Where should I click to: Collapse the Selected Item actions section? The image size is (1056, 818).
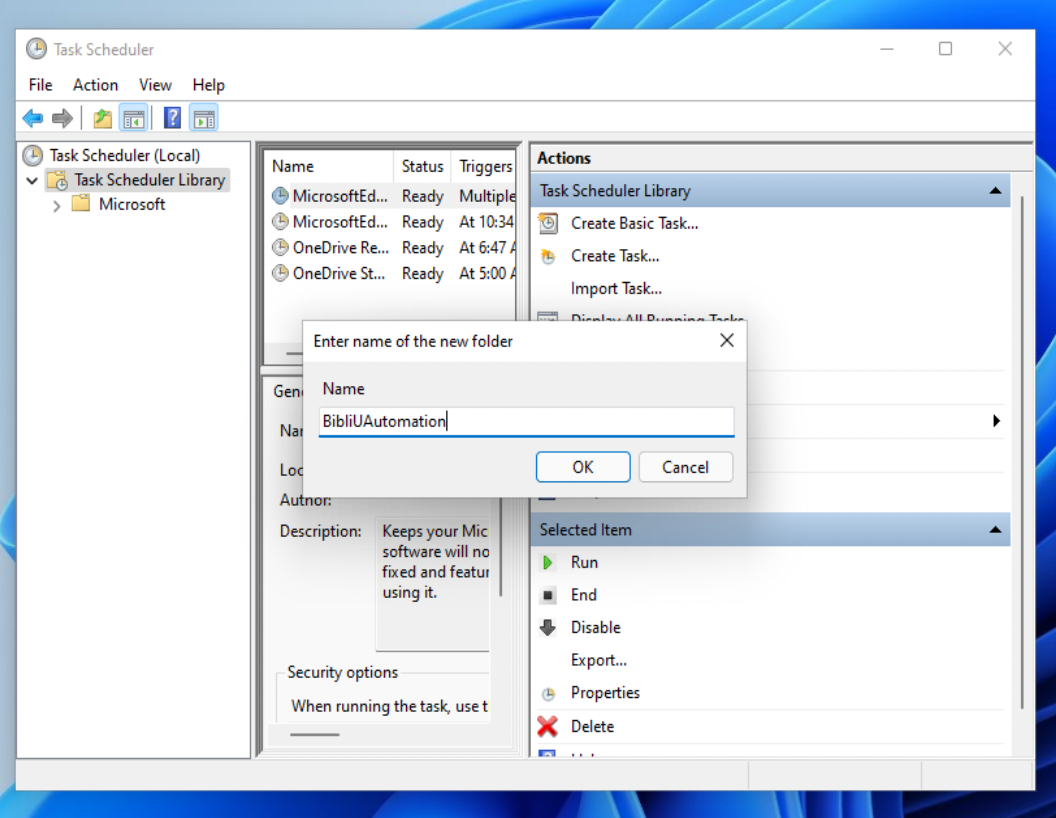tap(995, 530)
